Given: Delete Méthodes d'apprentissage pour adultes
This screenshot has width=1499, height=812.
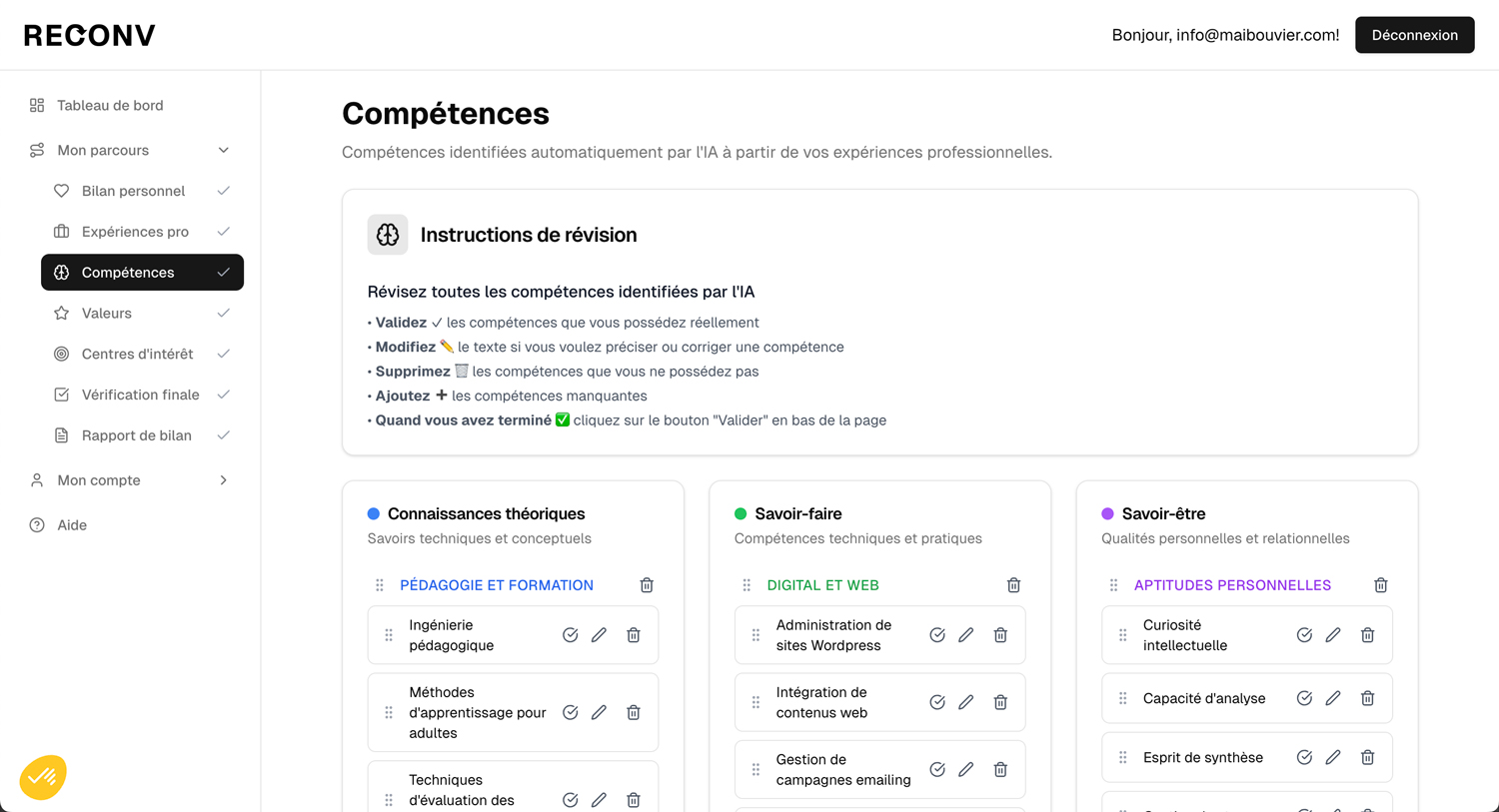Looking at the screenshot, I should tap(633, 712).
